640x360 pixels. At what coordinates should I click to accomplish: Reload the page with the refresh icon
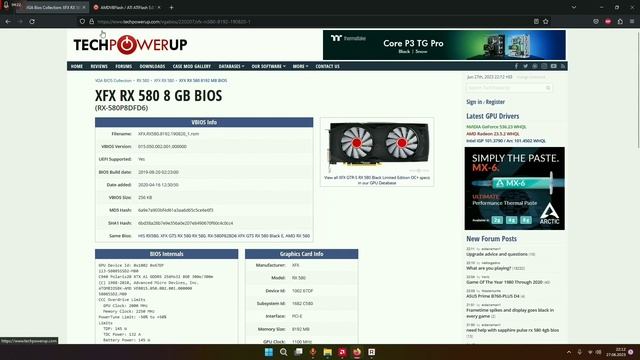(32, 21)
